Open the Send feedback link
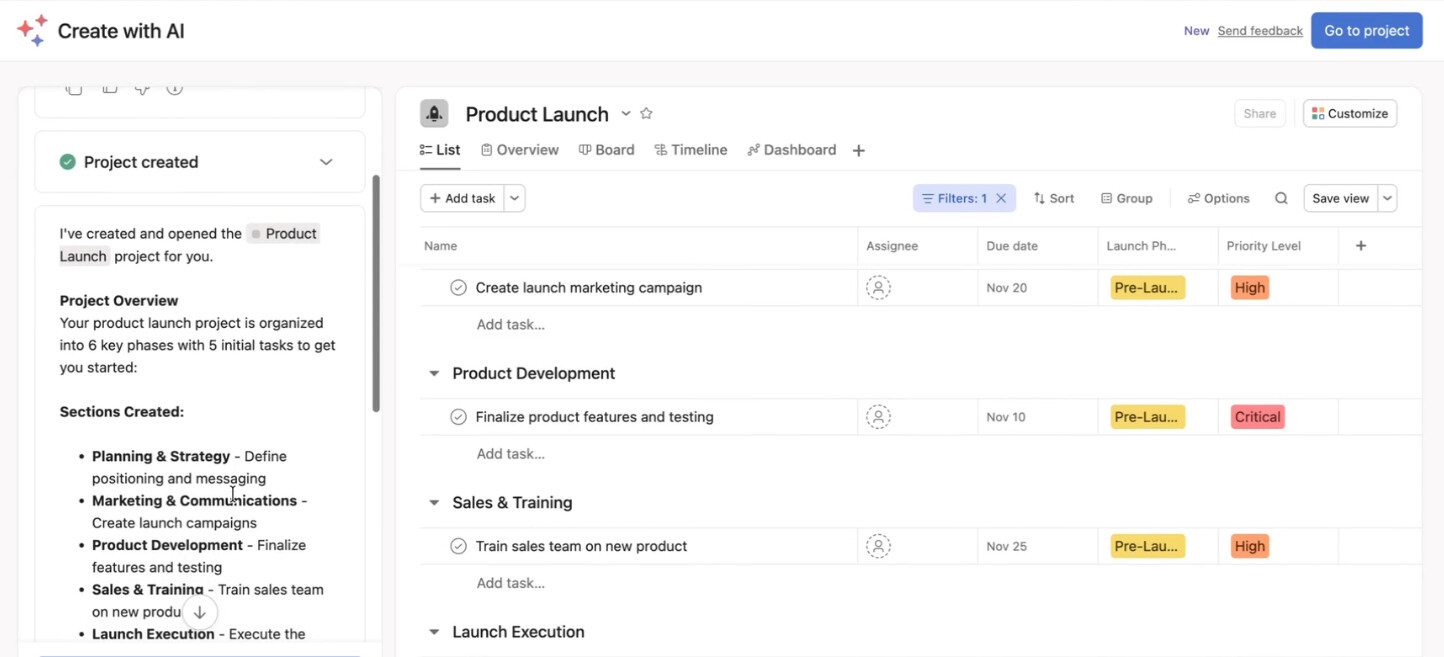The height and width of the screenshot is (657, 1444). click(x=1260, y=31)
